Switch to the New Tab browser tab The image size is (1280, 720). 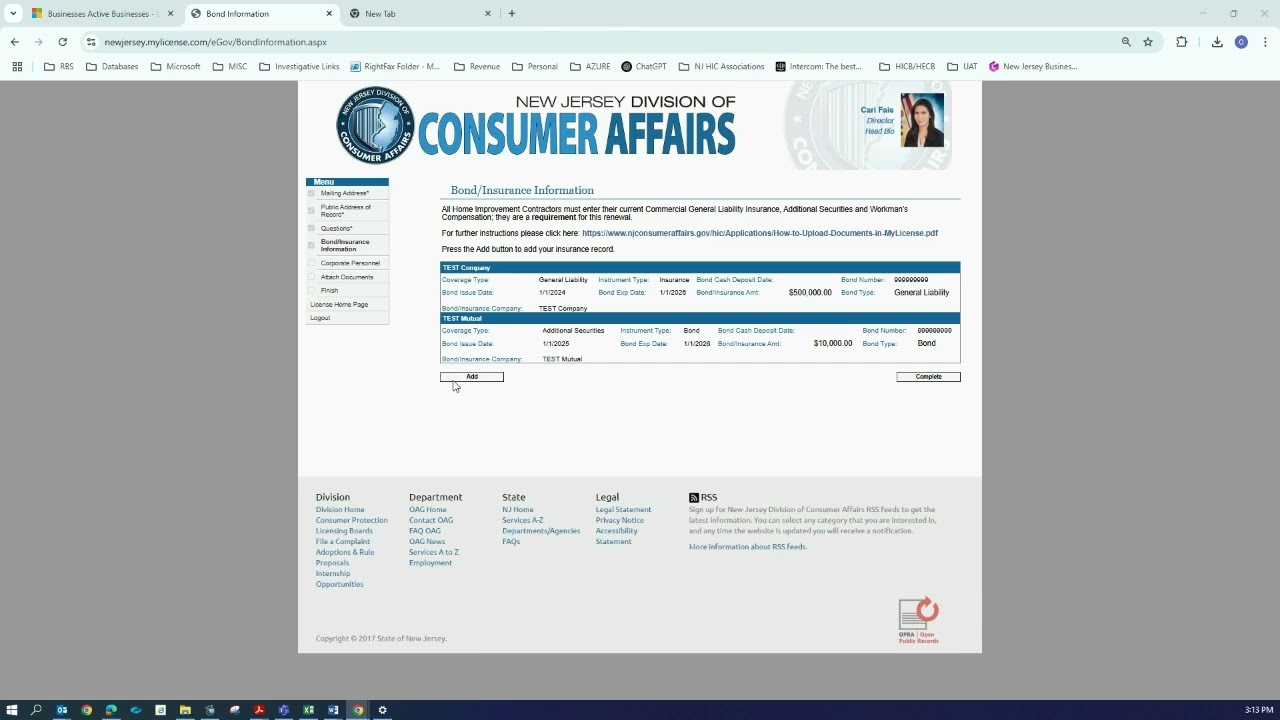(x=420, y=13)
